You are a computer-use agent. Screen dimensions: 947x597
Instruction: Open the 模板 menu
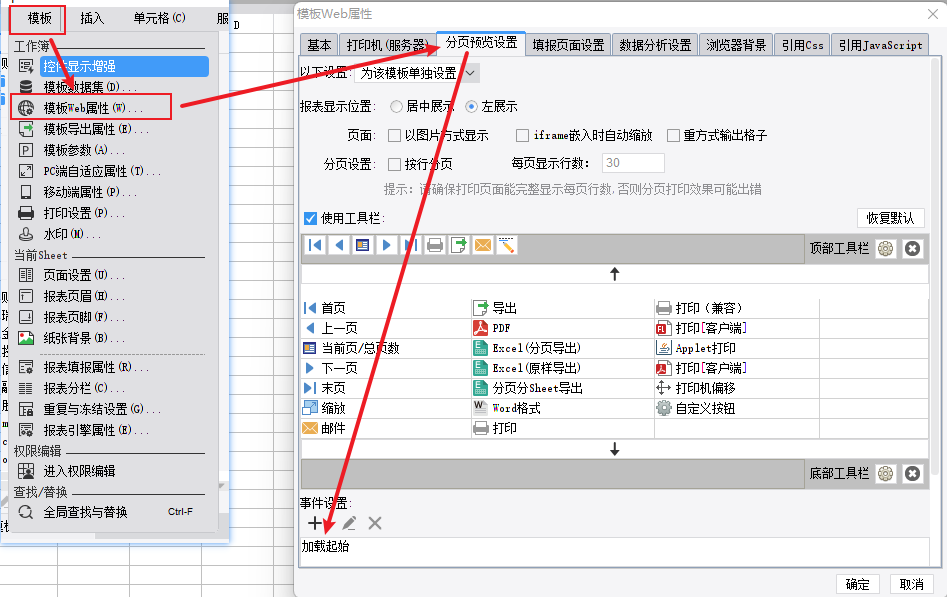39,19
